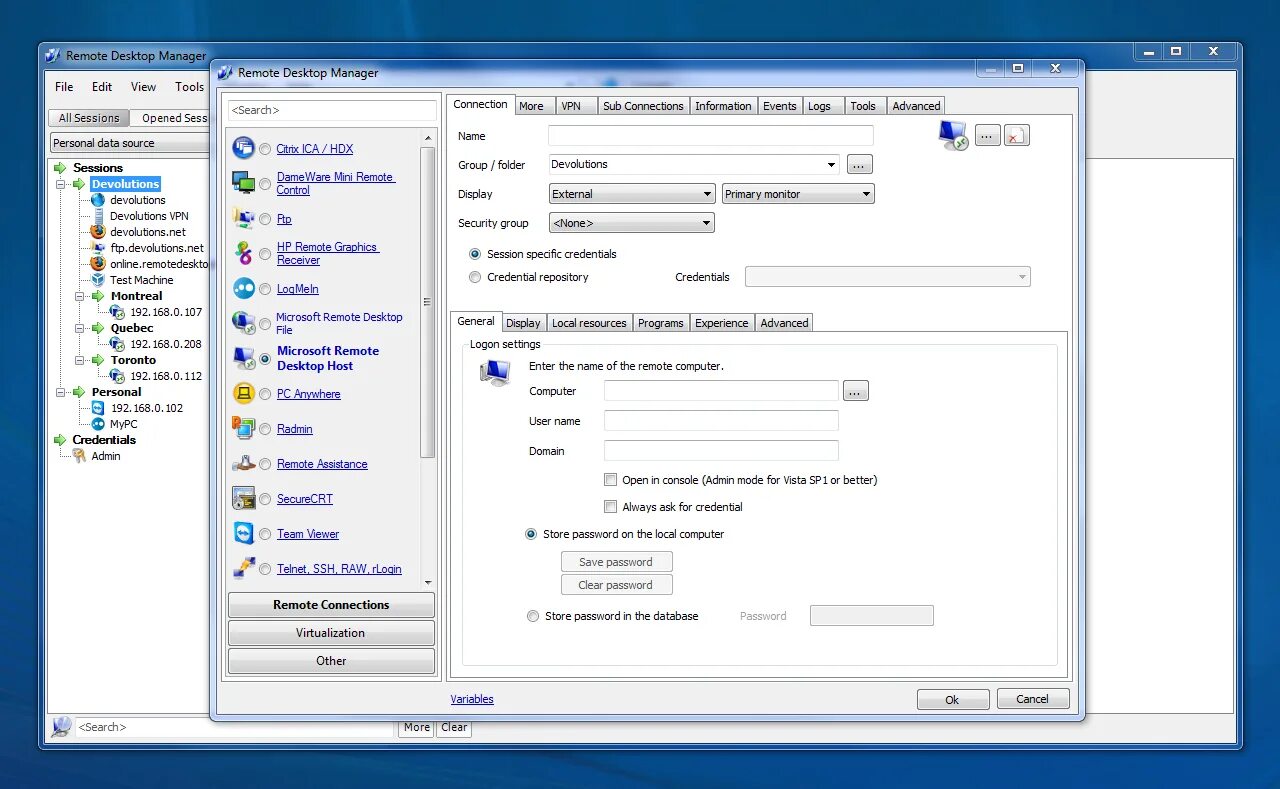Click the User name input field
The height and width of the screenshot is (789, 1280).
tap(721, 421)
